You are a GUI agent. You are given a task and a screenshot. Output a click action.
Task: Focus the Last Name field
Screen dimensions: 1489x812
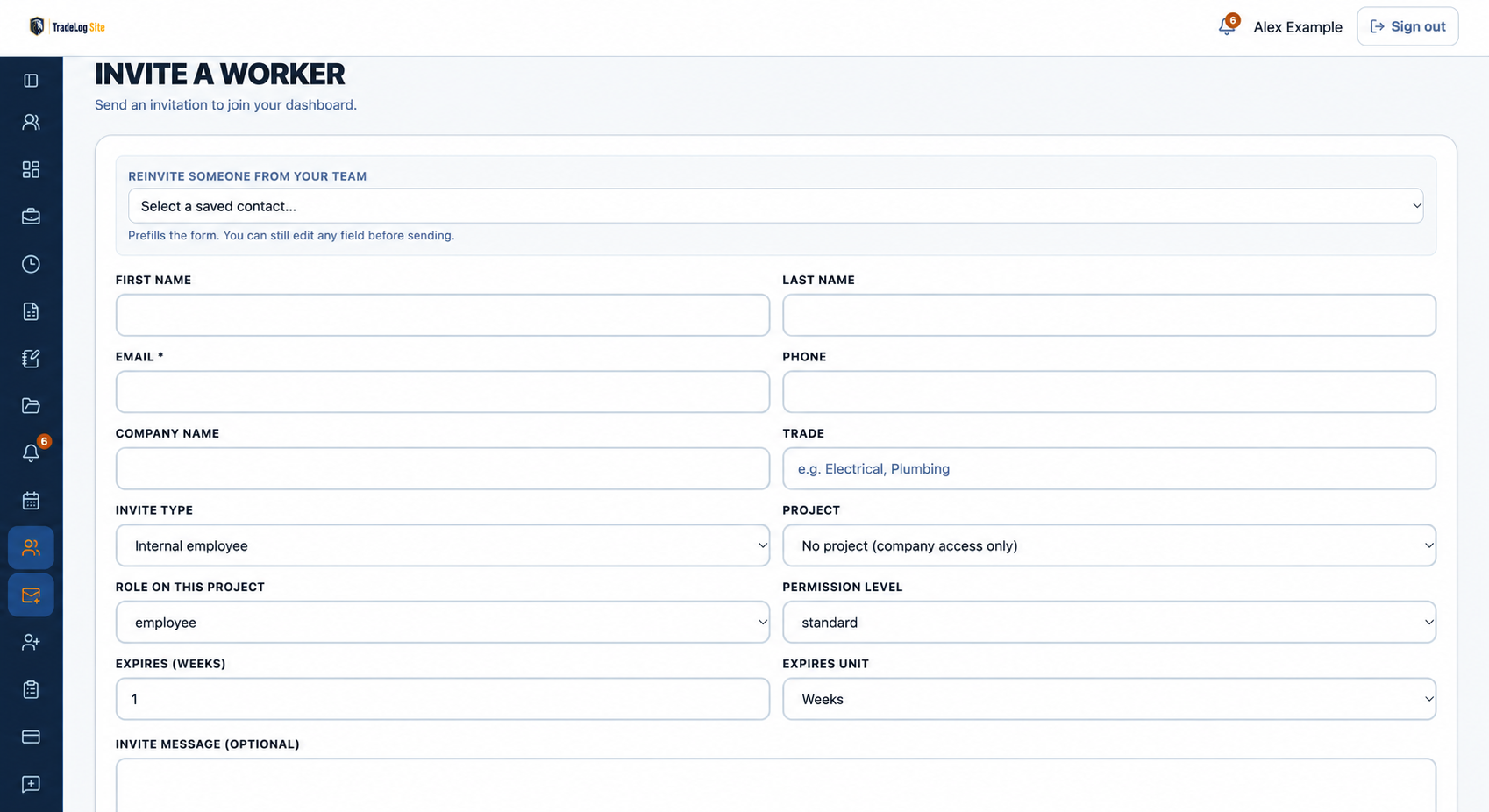point(1109,315)
